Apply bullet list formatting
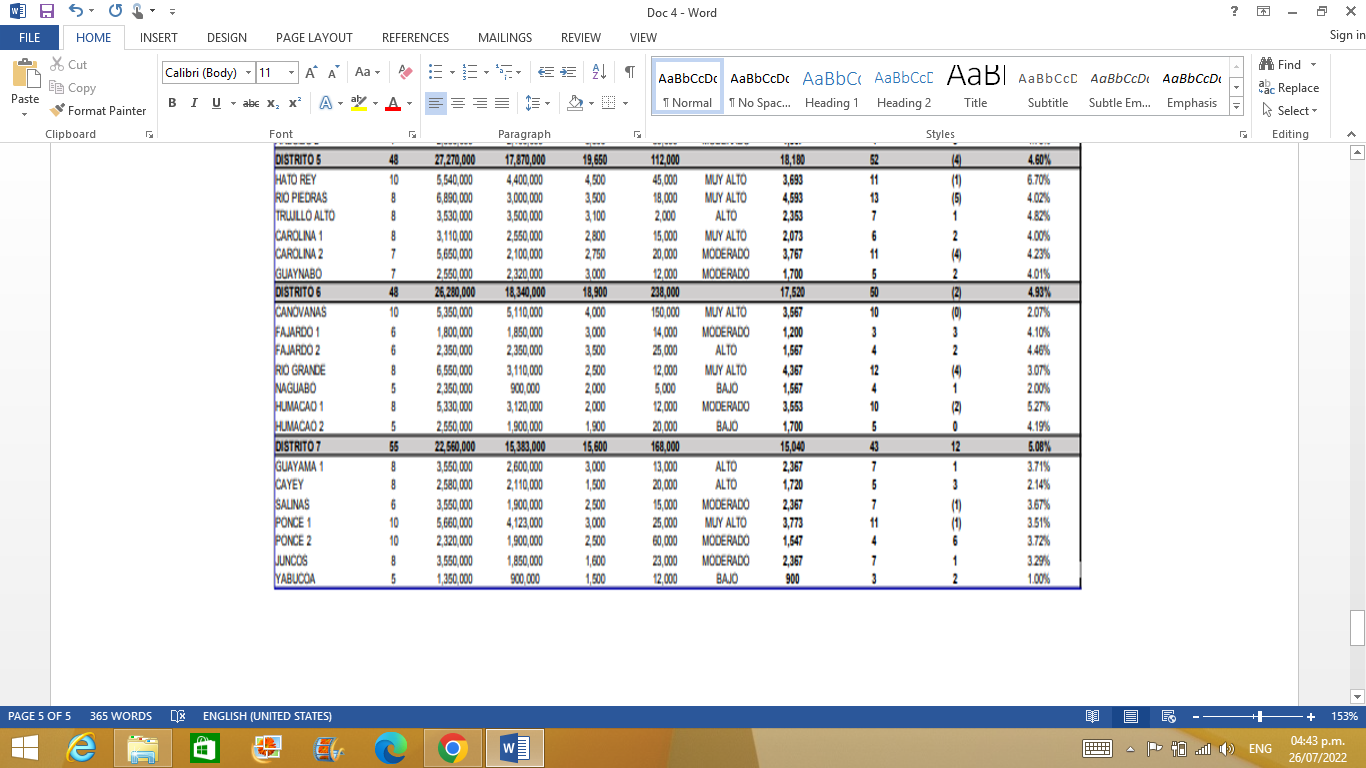1366x768 pixels. pos(435,72)
